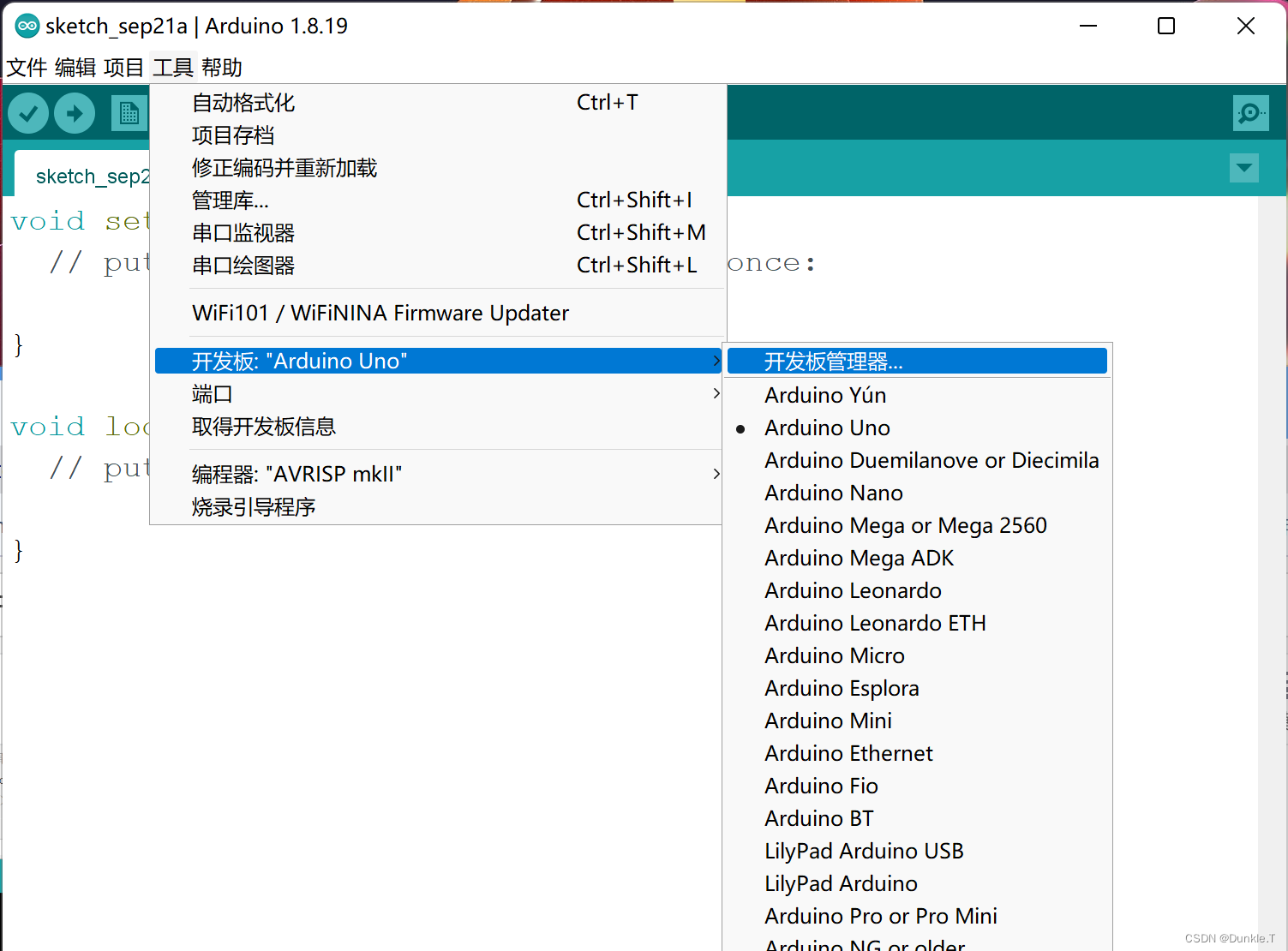Launch WiFi101 / WiFiNINA Firmware Updater

[439, 313]
